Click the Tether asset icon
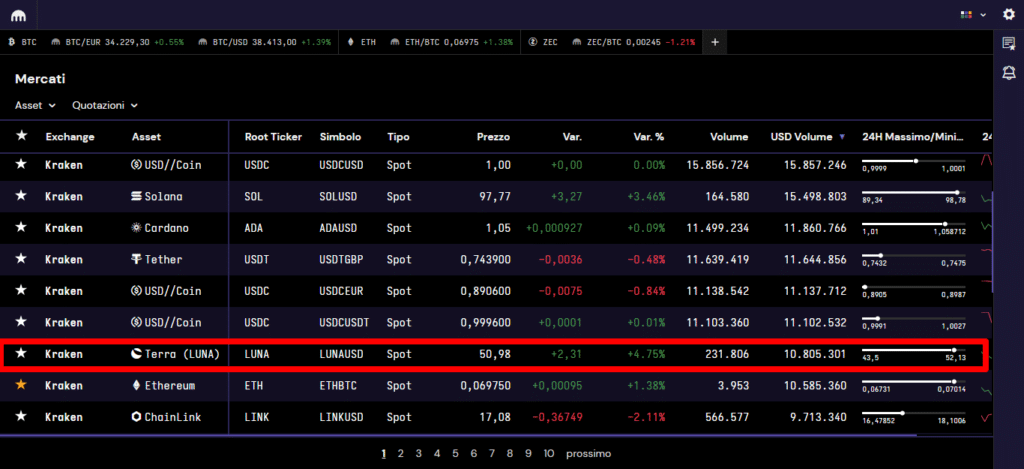Image resolution: width=1024 pixels, height=469 pixels. coord(137,259)
